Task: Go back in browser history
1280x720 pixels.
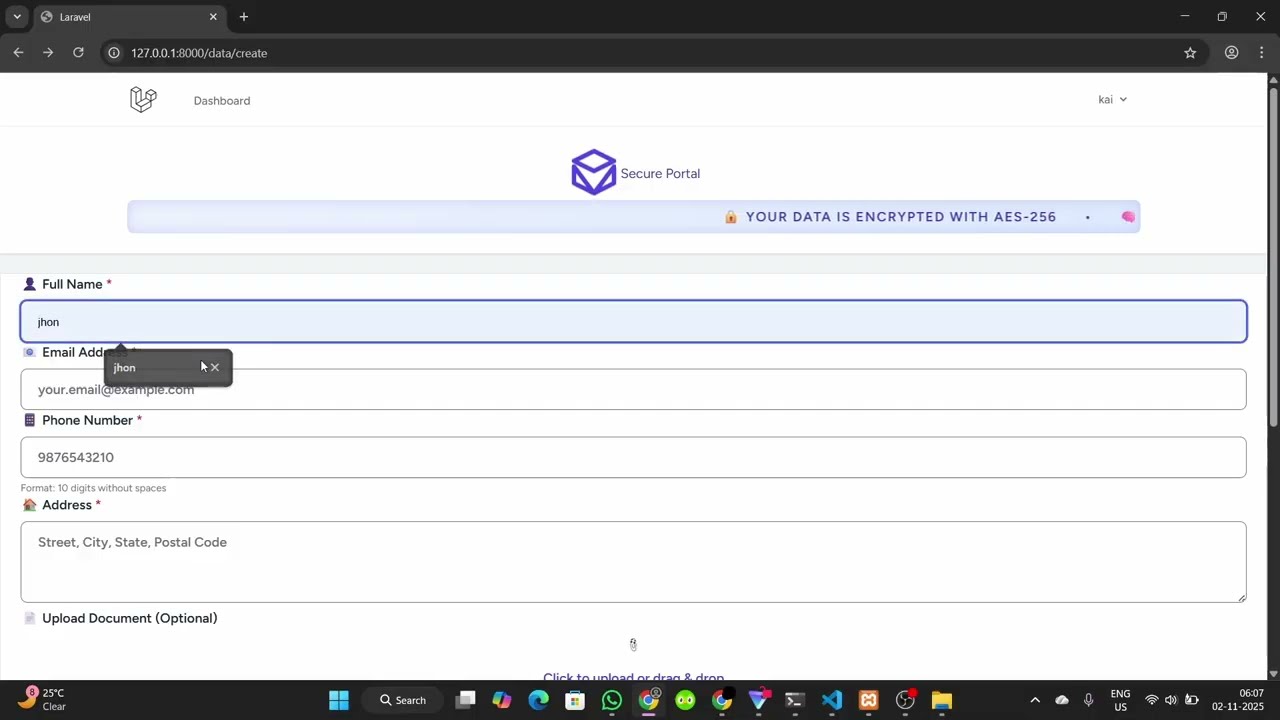Action: [18, 53]
